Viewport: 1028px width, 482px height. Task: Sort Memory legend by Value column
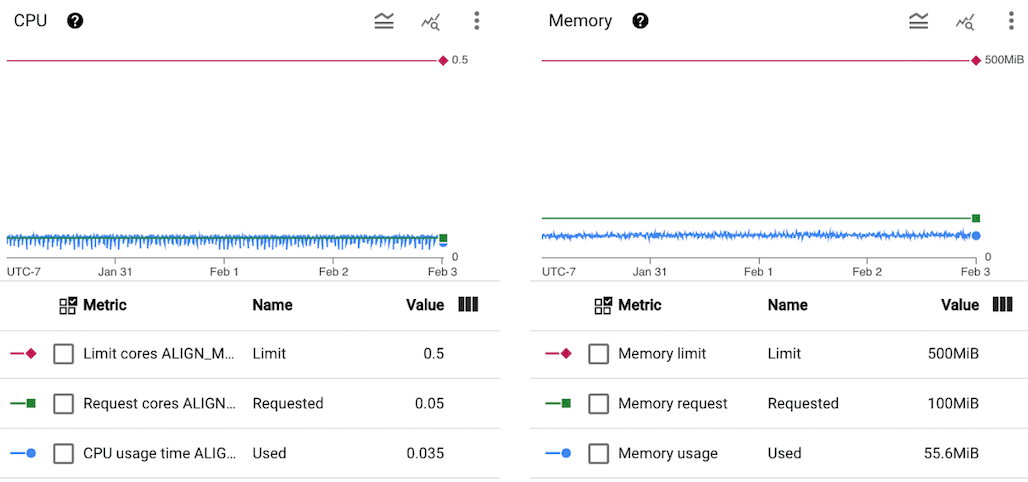(960, 305)
